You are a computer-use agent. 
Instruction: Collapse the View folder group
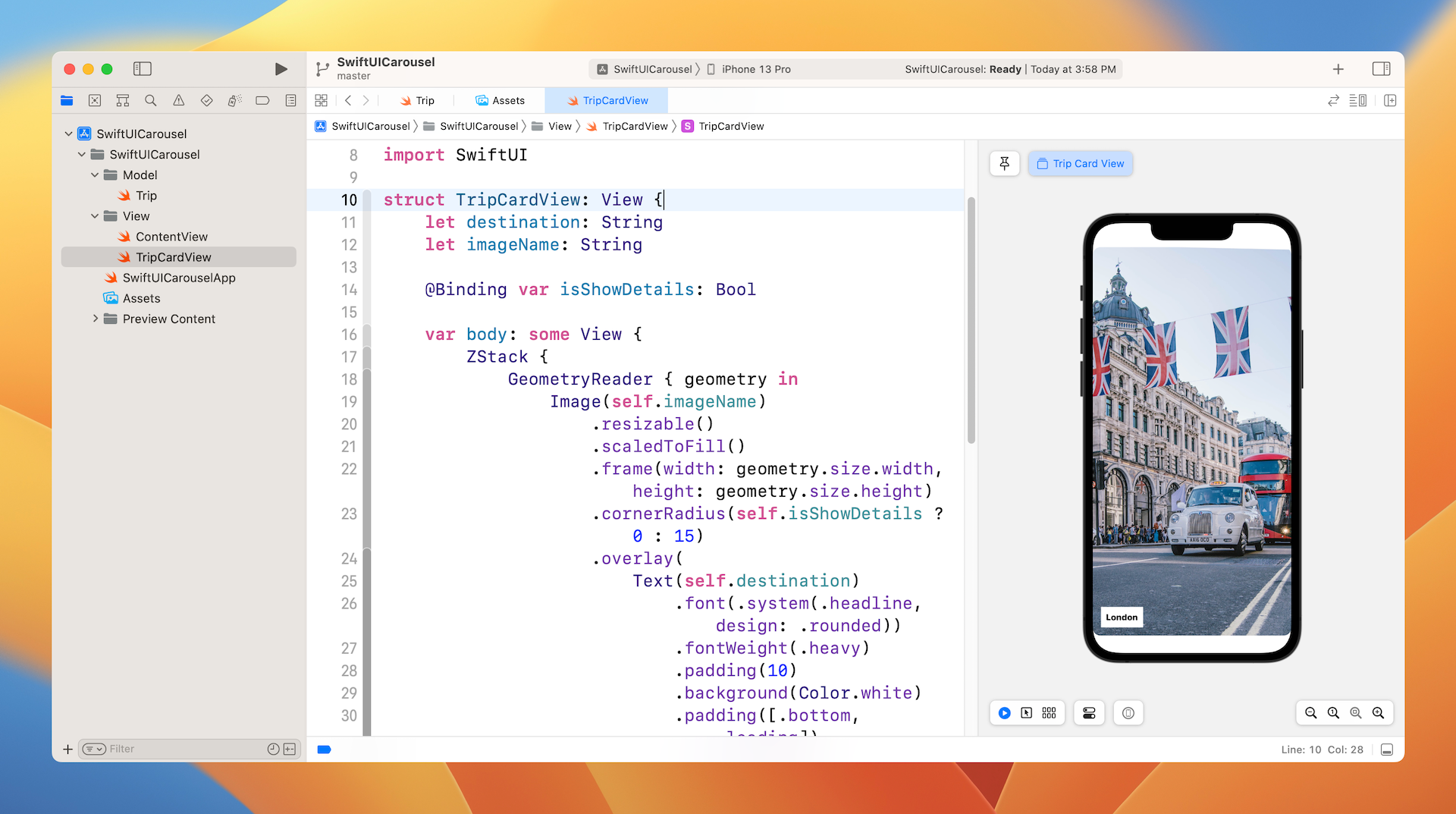coord(95,216)
